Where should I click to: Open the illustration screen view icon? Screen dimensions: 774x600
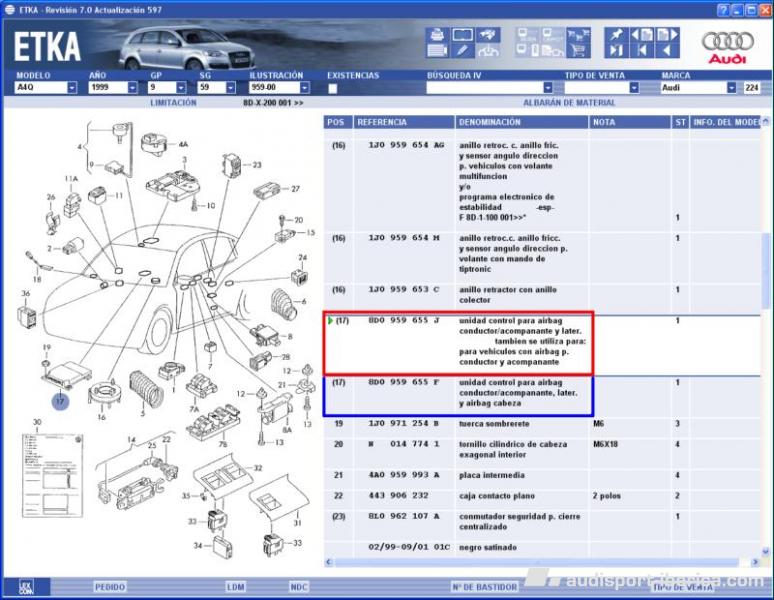(x=462, y=35)
